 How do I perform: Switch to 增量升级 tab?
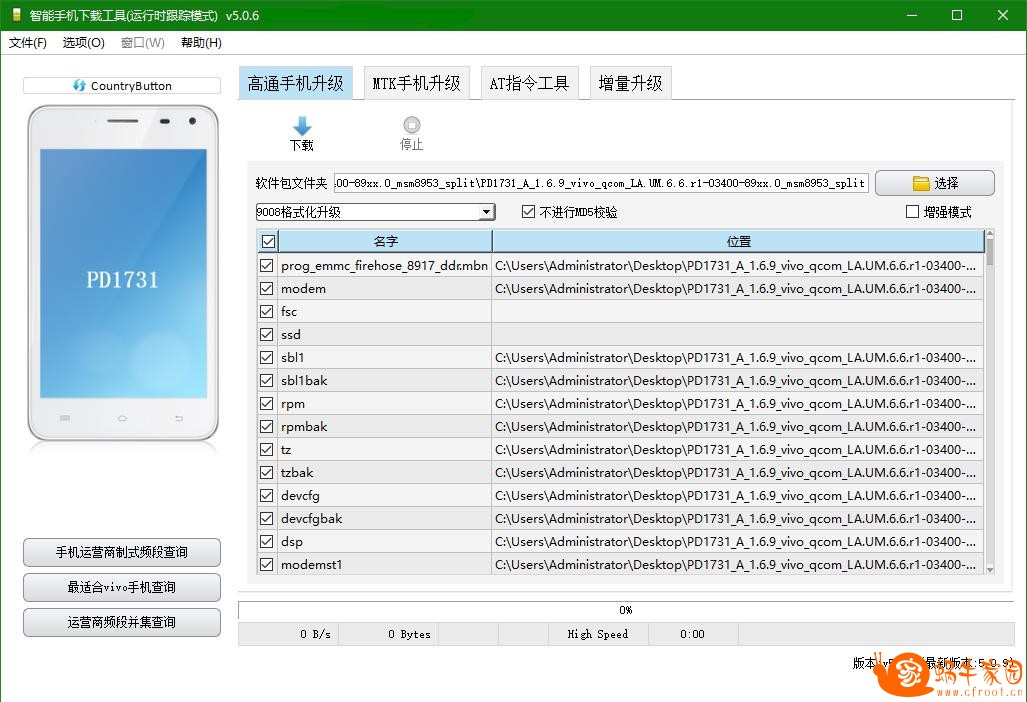(x=630, y=83)
